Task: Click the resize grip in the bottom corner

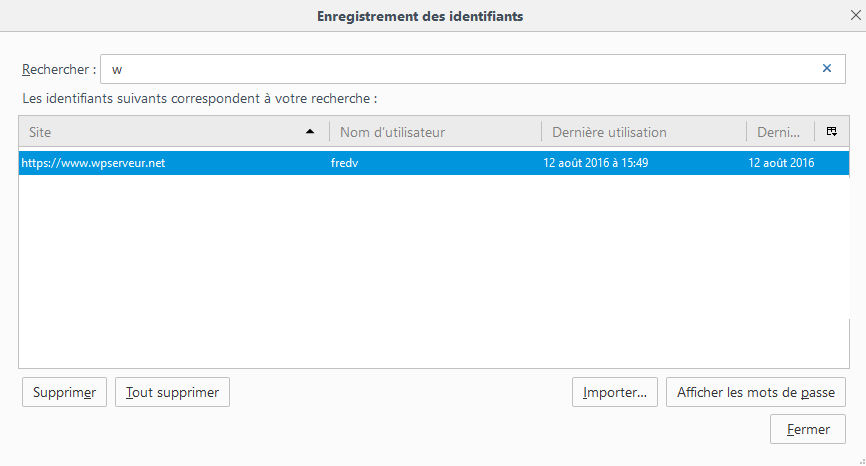Action: [859, 459]
